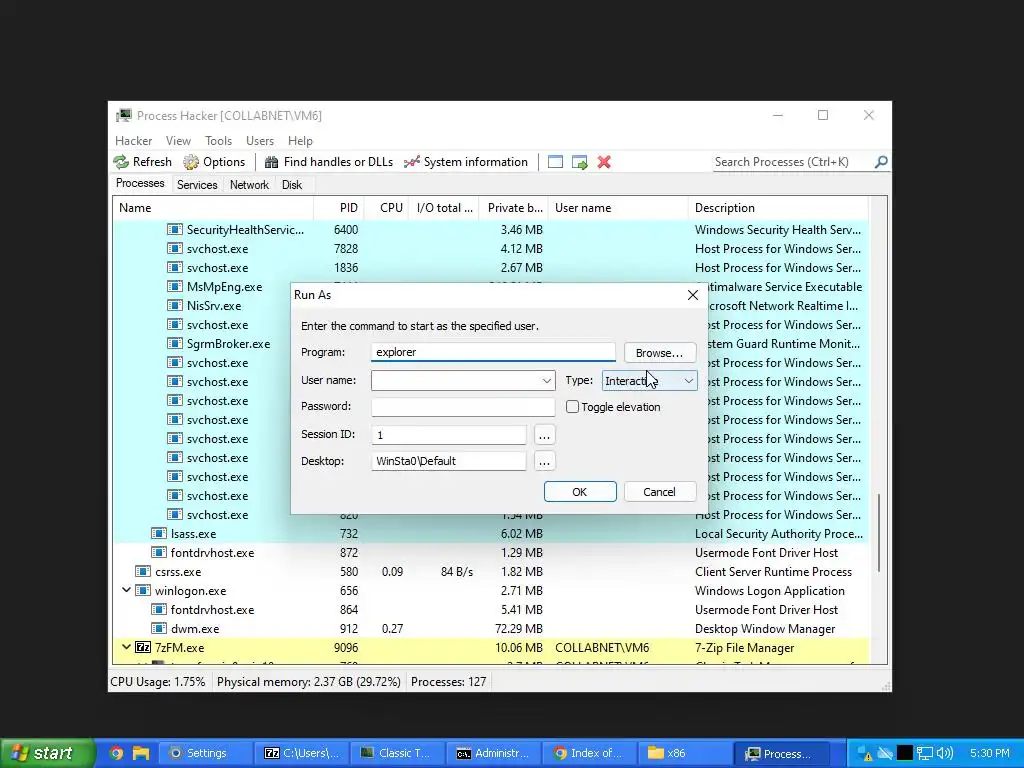Image resolution: width=1024 pixels, height=768 pixels.
Task: Click Find handles or DLLs
Action: point(328,162)
